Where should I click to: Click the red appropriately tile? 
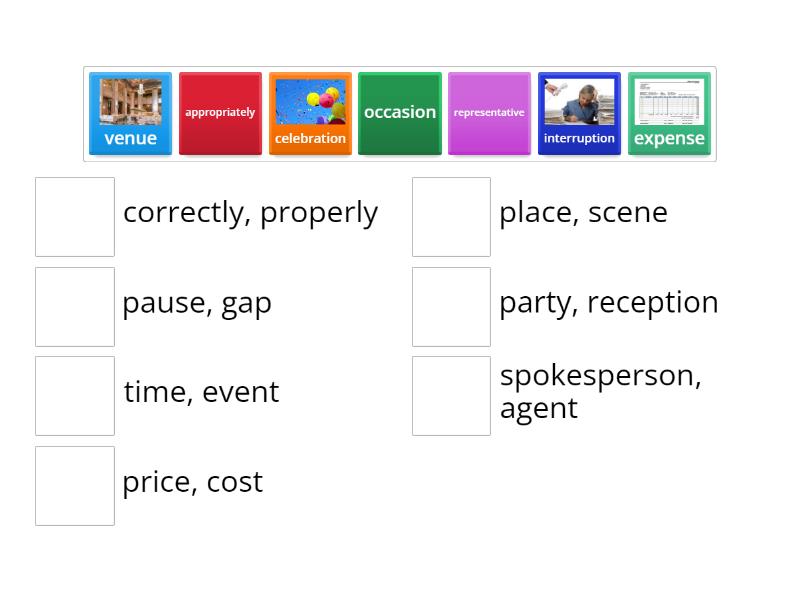click(220, 114)
